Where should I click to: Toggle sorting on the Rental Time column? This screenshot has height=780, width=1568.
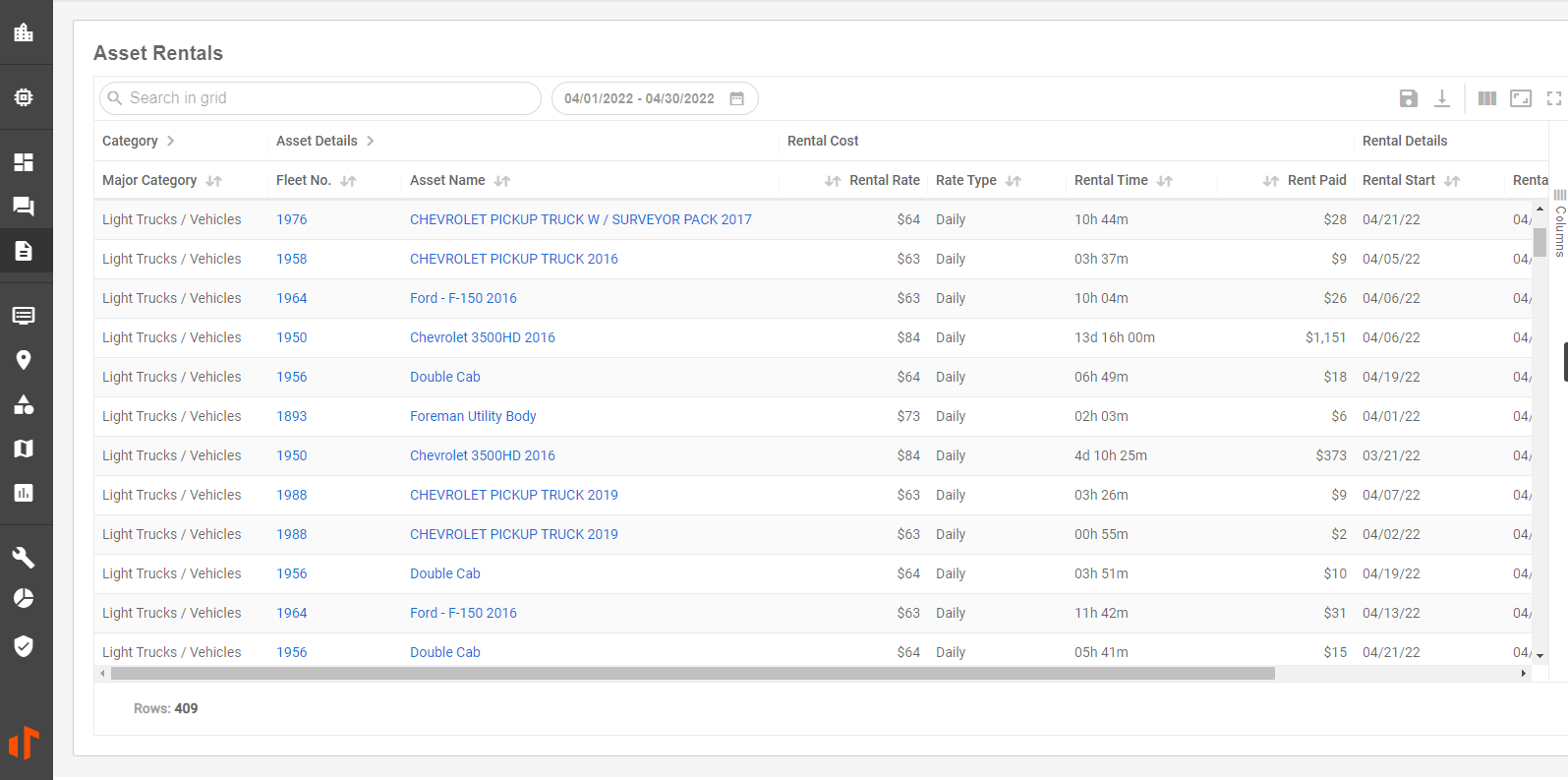click(1164, 181)
